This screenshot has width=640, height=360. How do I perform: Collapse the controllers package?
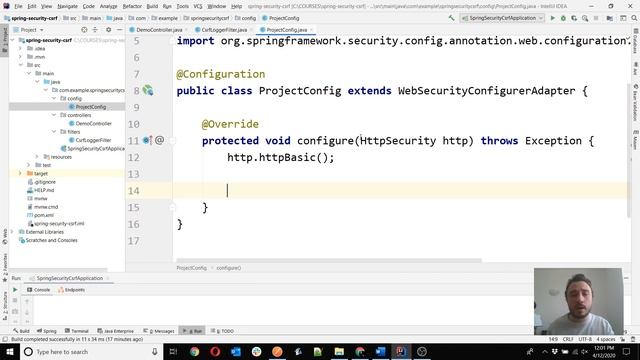(54, 115)
